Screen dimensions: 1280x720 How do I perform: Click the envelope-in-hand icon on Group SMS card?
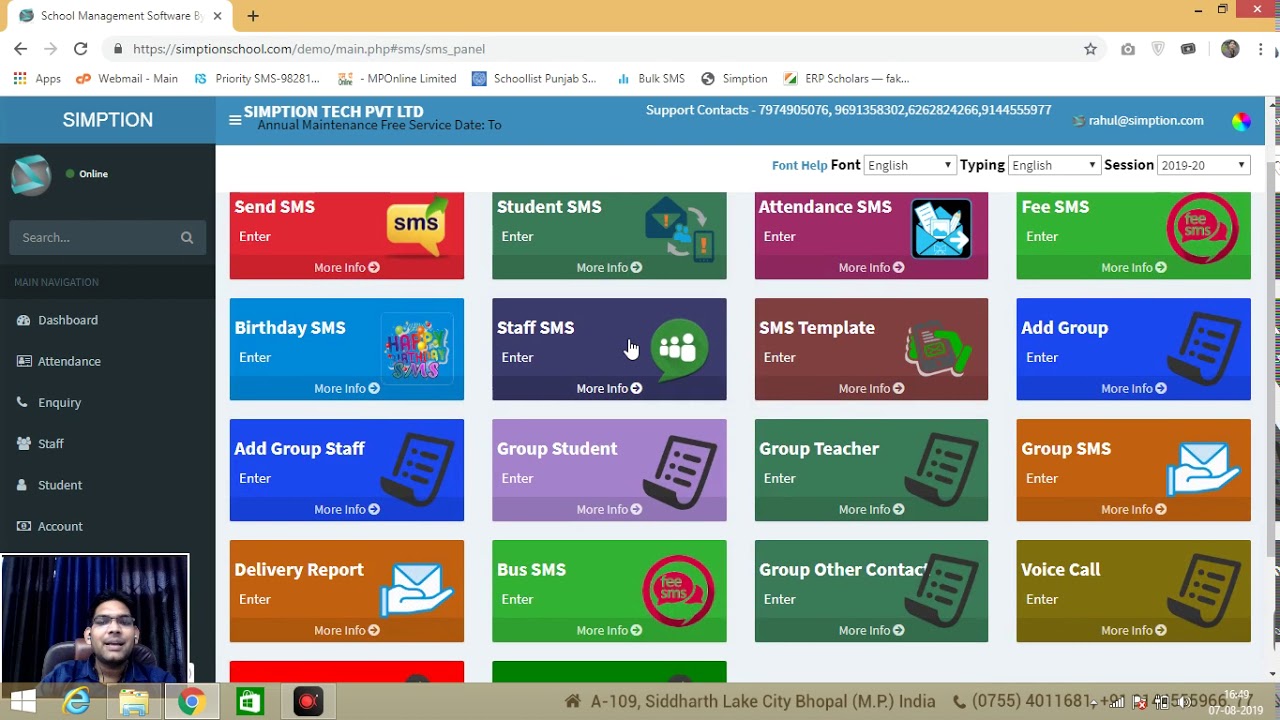pos(1203,469)
